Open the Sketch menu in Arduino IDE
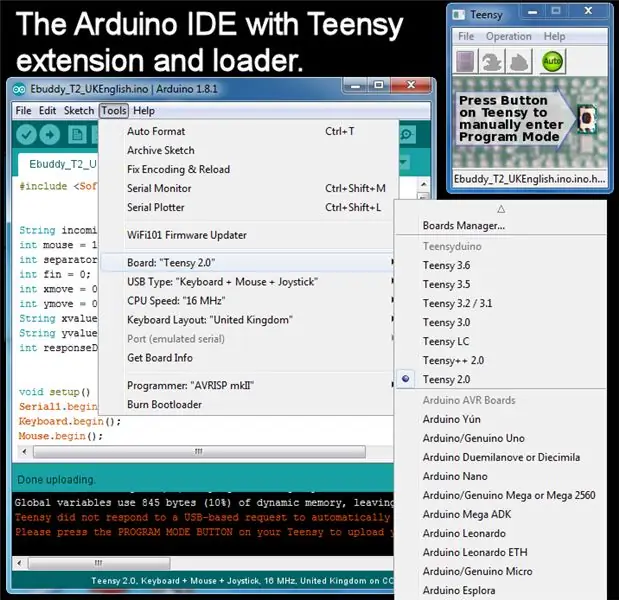 pyautogui.click(x=79, y=111)
